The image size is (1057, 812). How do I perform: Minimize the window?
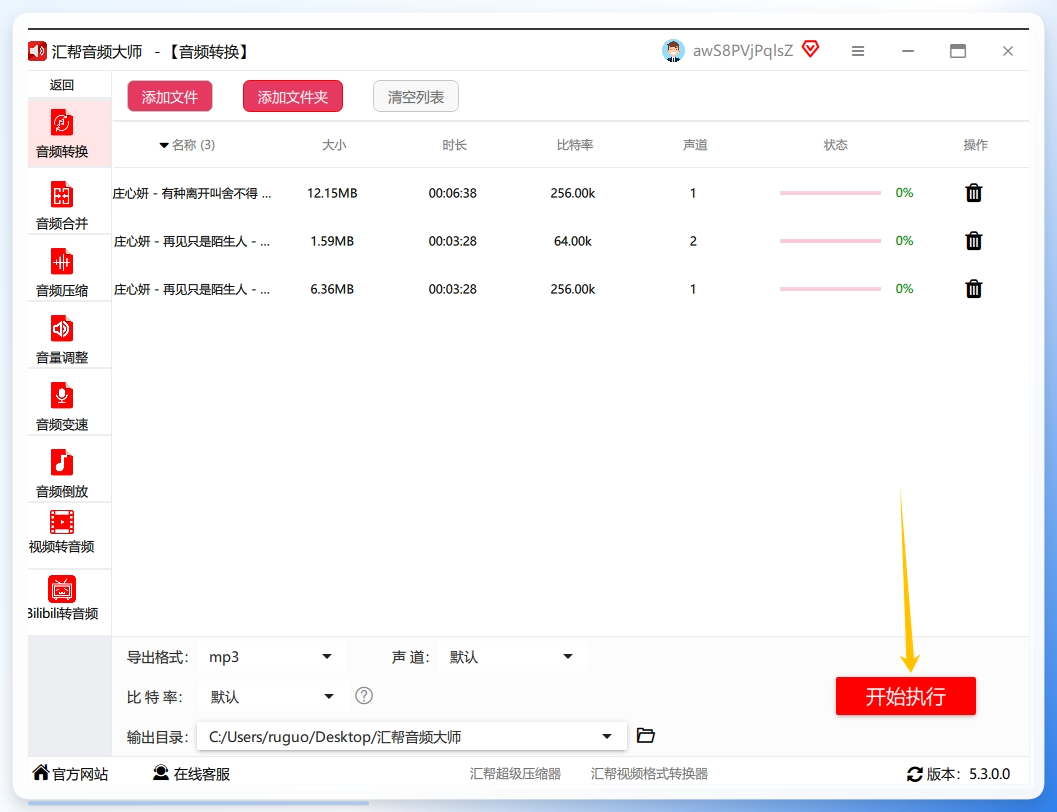pyautogui.click(x=908, y=51)
